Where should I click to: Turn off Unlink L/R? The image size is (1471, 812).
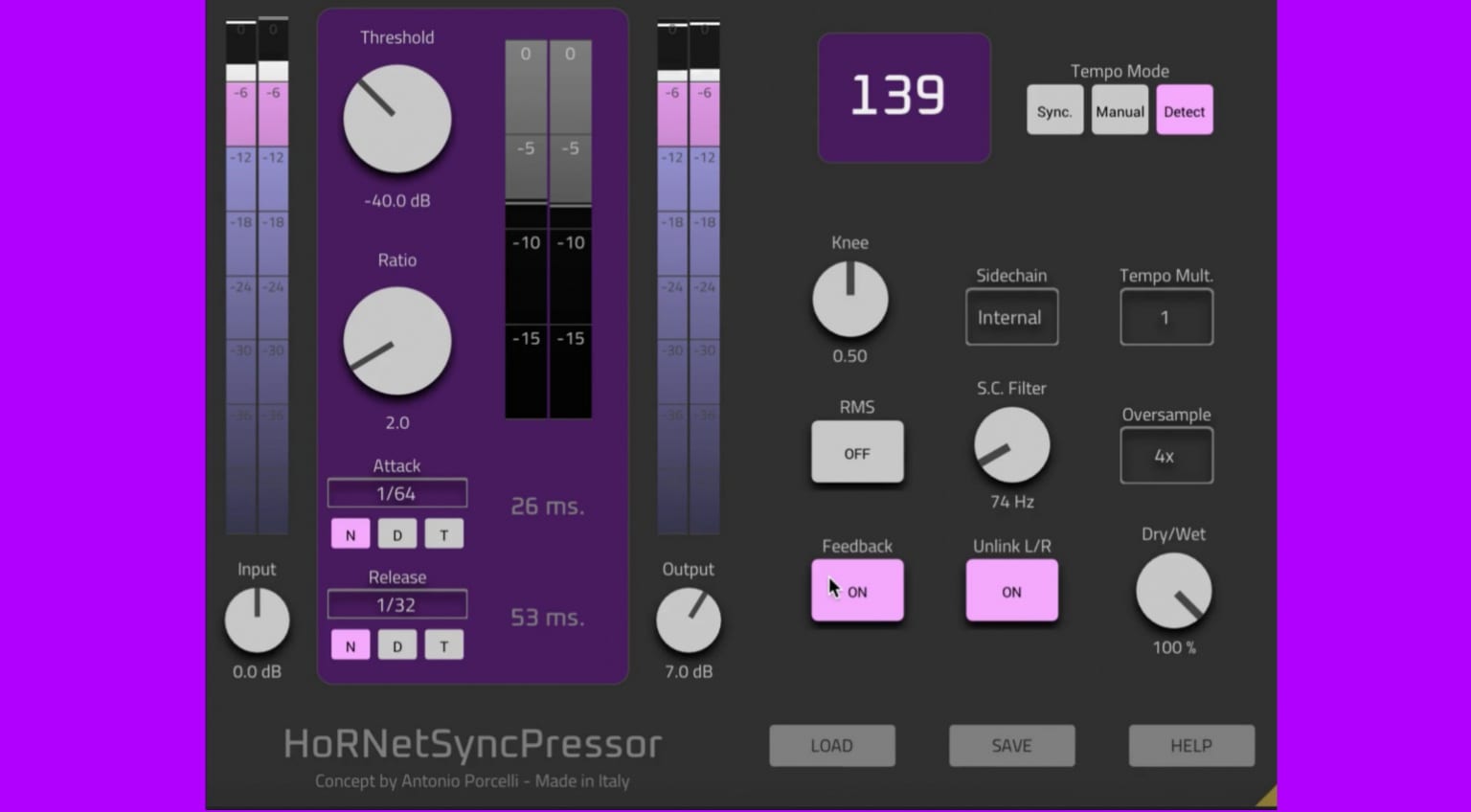1011,591
